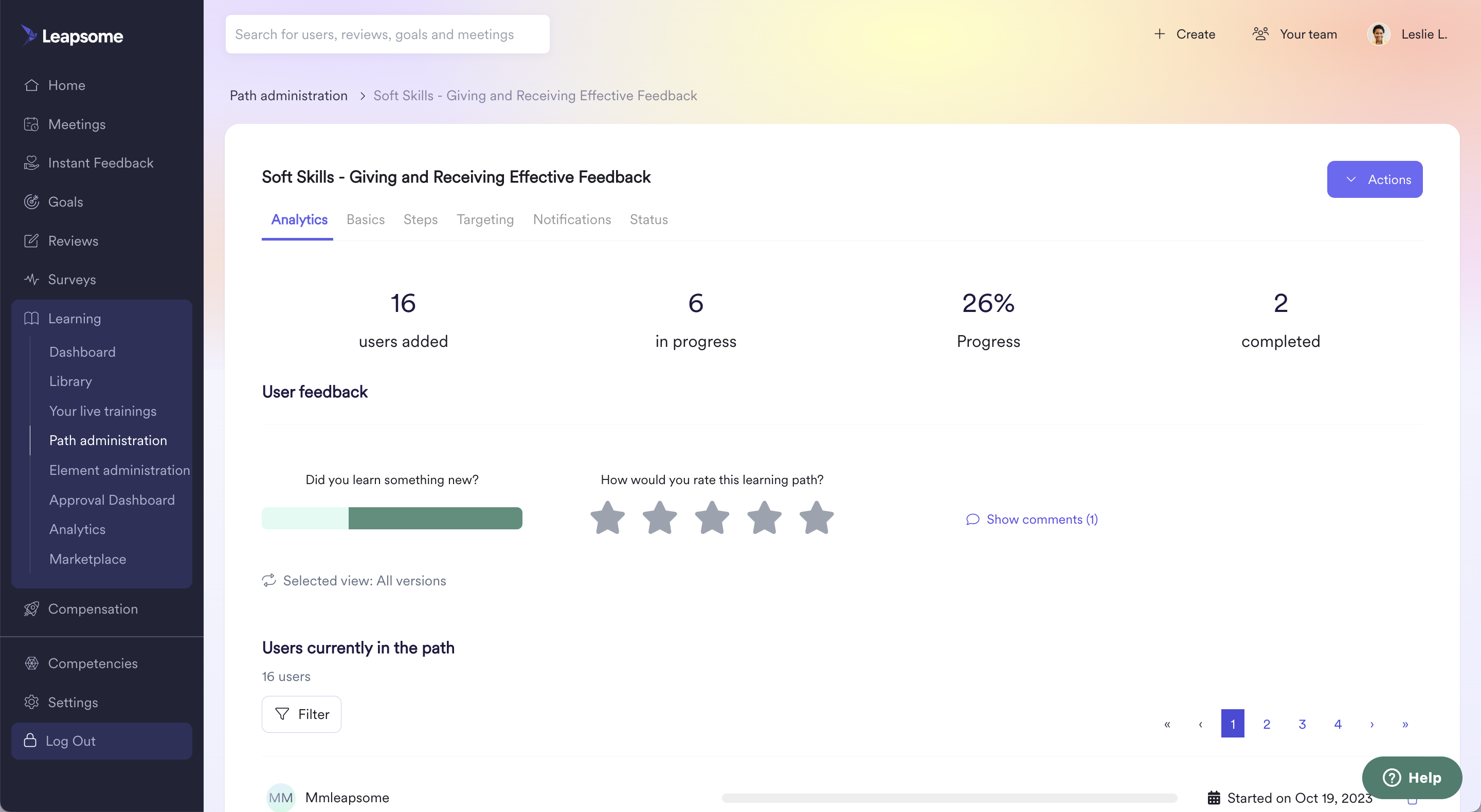The height and width of the screenshot is (812, 1481).
Task: Select the Analytics tab
Action: click(x=299, y=219)
